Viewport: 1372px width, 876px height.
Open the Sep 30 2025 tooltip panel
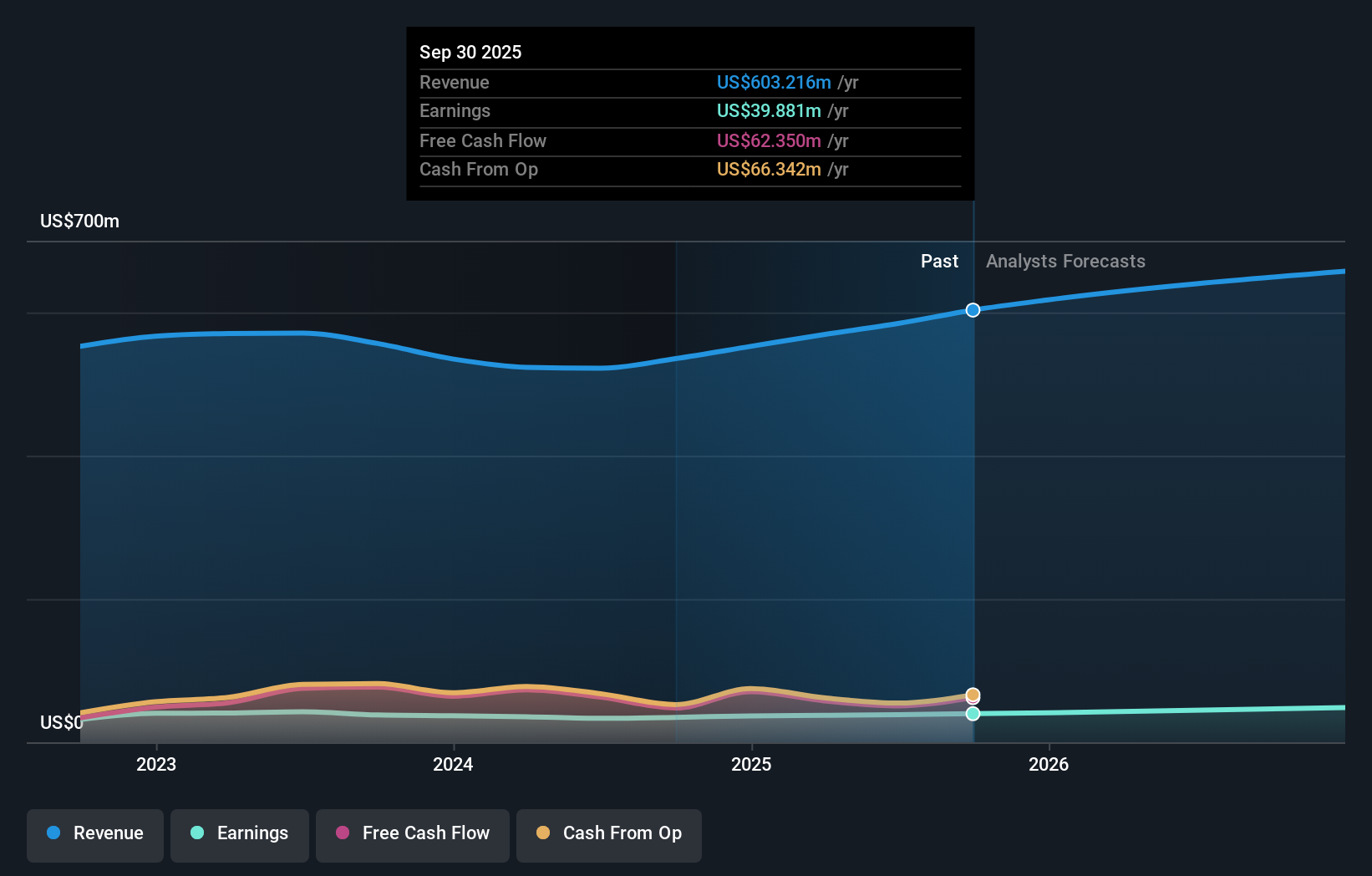coord(689,113)
